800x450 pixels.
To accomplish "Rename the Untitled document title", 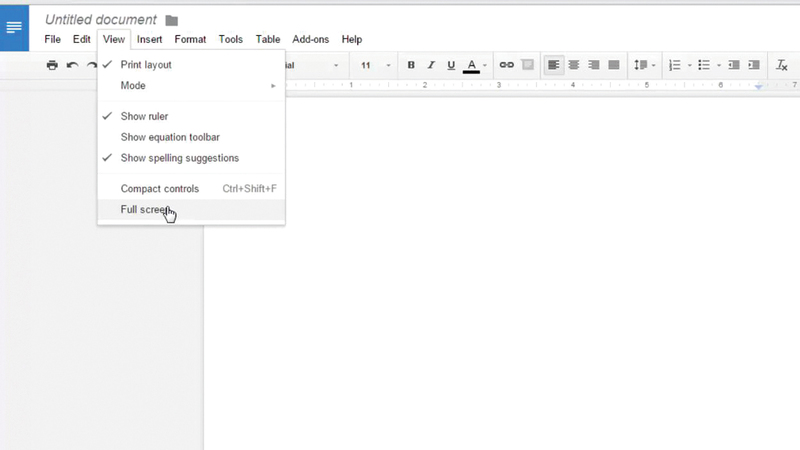I will point(101,20).
